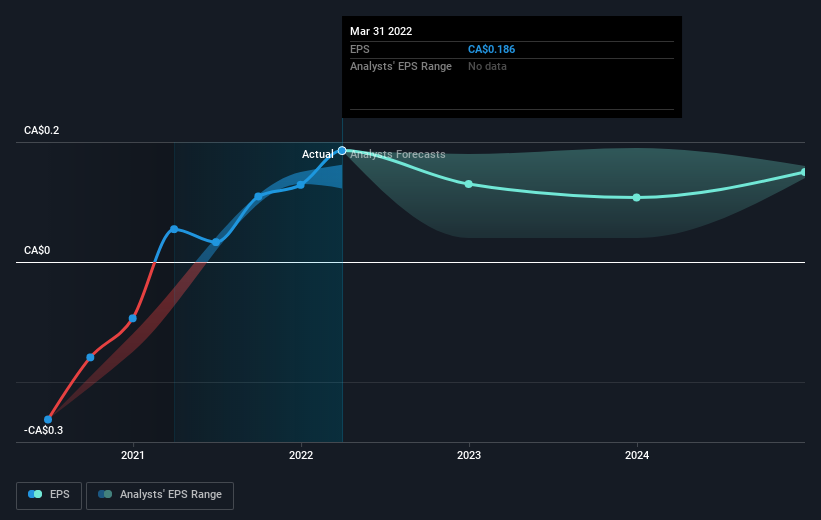Image resolution: width=821 pixels, height=520 pixels.
Task: Select the 2023 forecast EPS data point
Action: 469,184
